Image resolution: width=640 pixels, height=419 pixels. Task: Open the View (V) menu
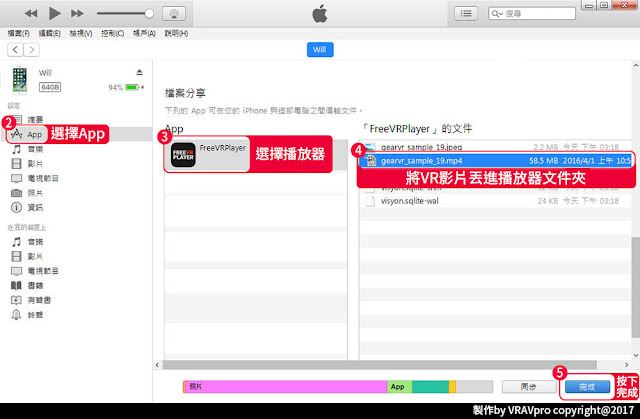[81, 33]
